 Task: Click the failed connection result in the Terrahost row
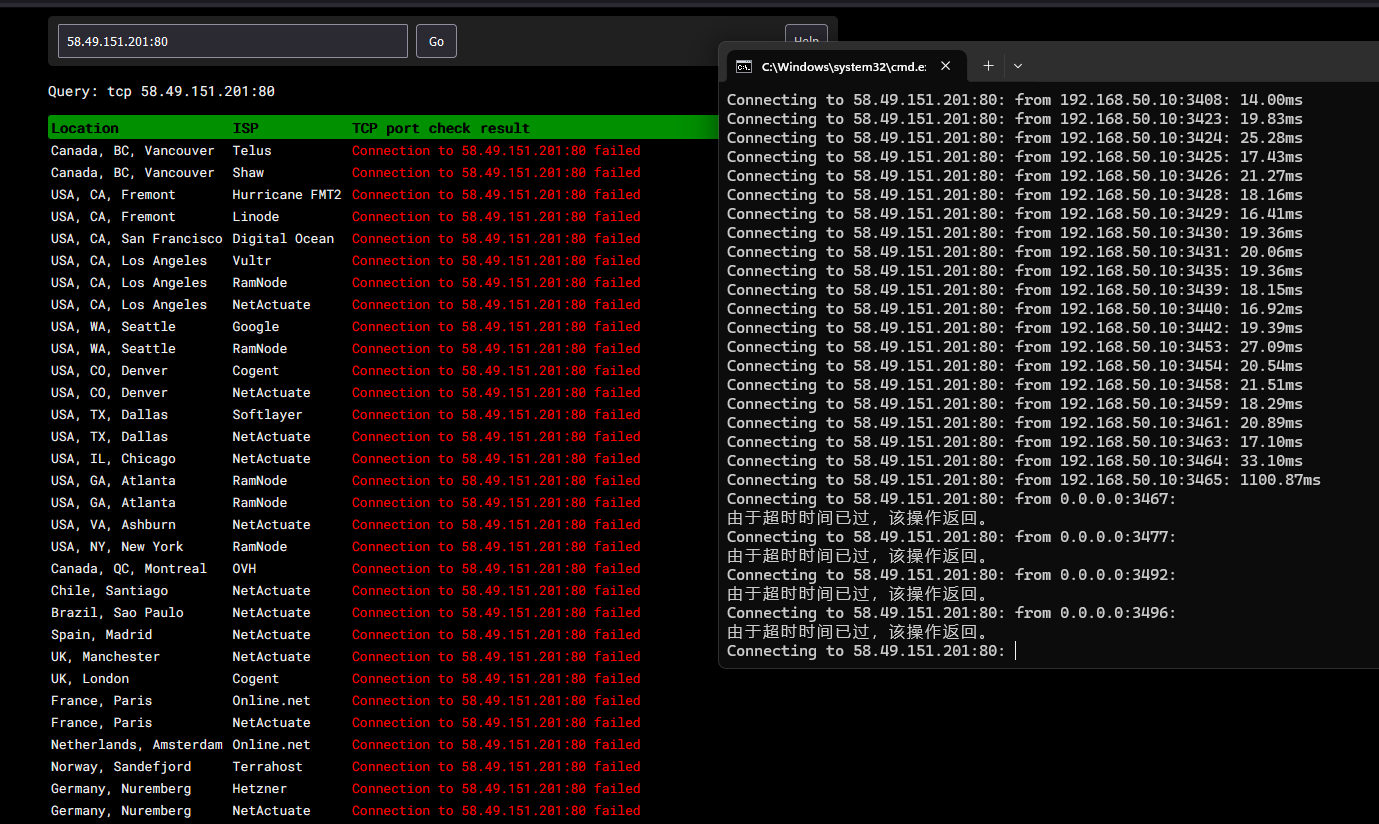pos(496,767)
